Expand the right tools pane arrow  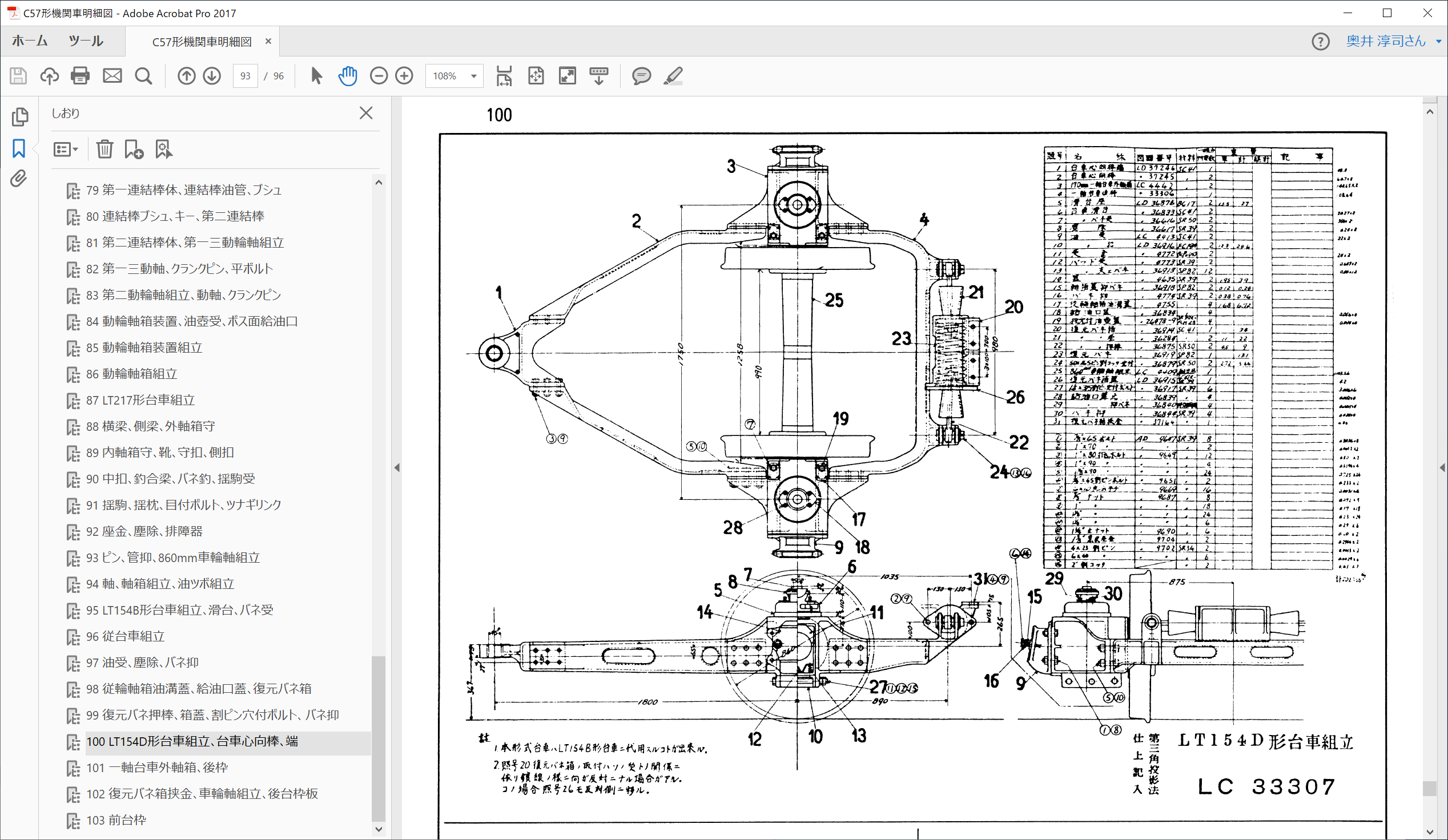pyautogui.click(x=1442, y=467)
